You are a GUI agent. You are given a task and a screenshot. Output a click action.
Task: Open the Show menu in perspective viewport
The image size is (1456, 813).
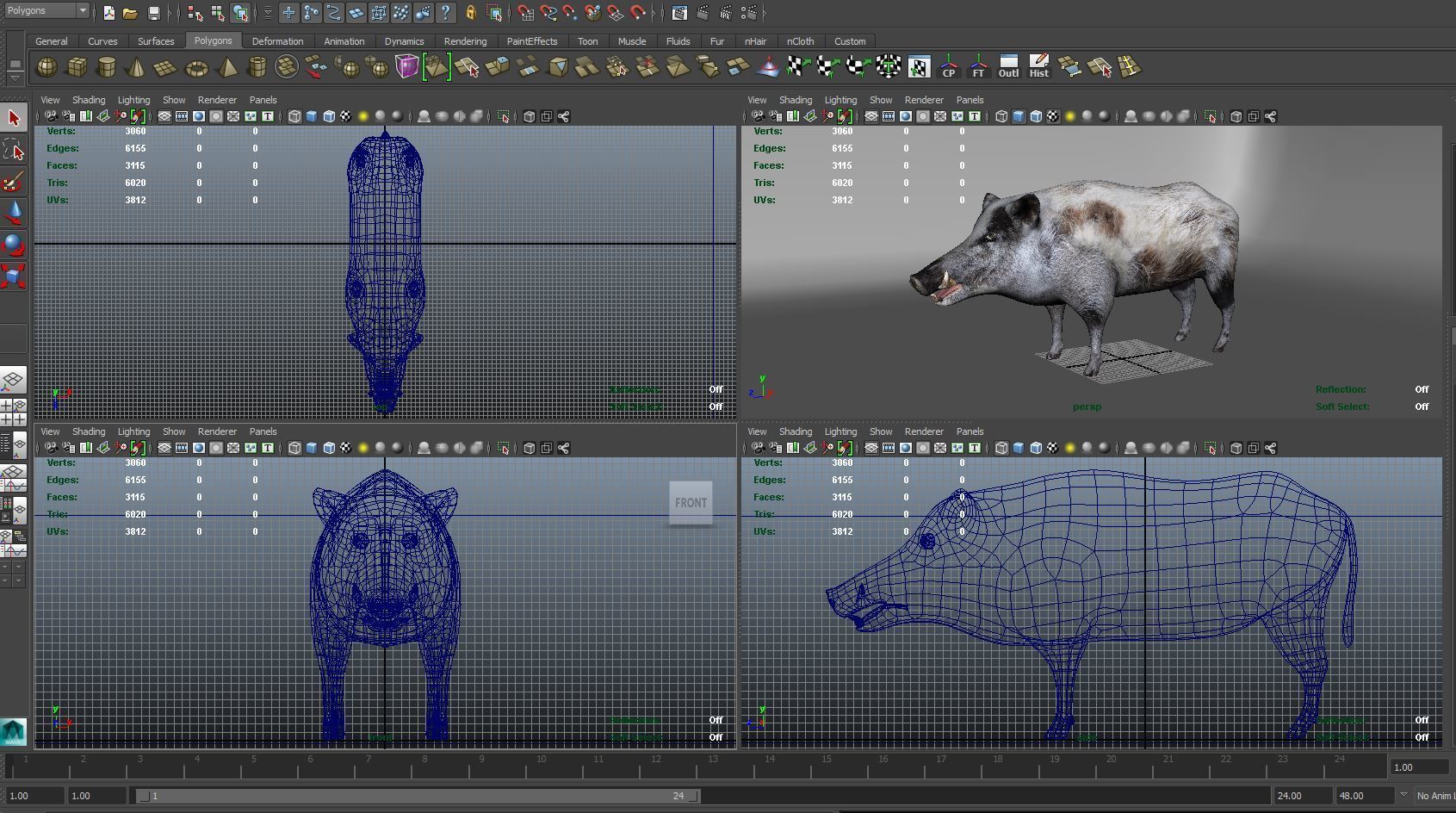[x=881, y=100]
